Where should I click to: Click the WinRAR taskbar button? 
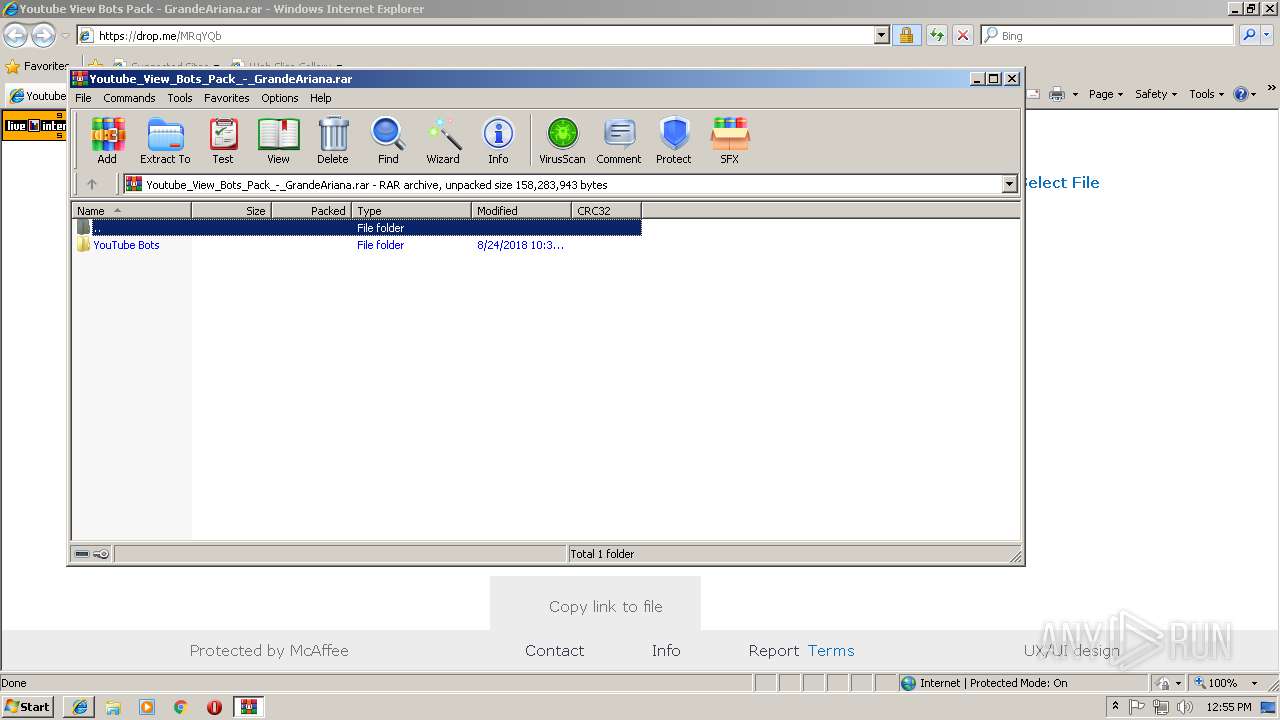coord(249,707)
